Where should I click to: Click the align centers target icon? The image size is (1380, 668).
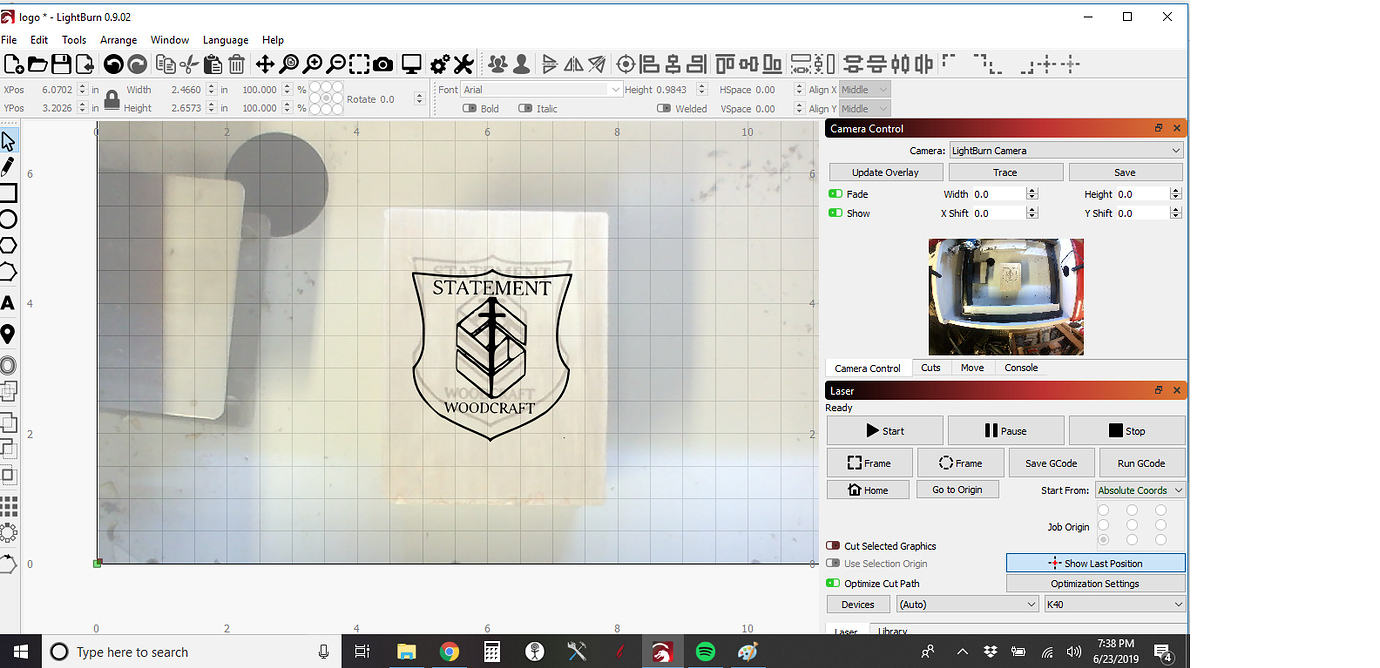(x=626, y=65)
